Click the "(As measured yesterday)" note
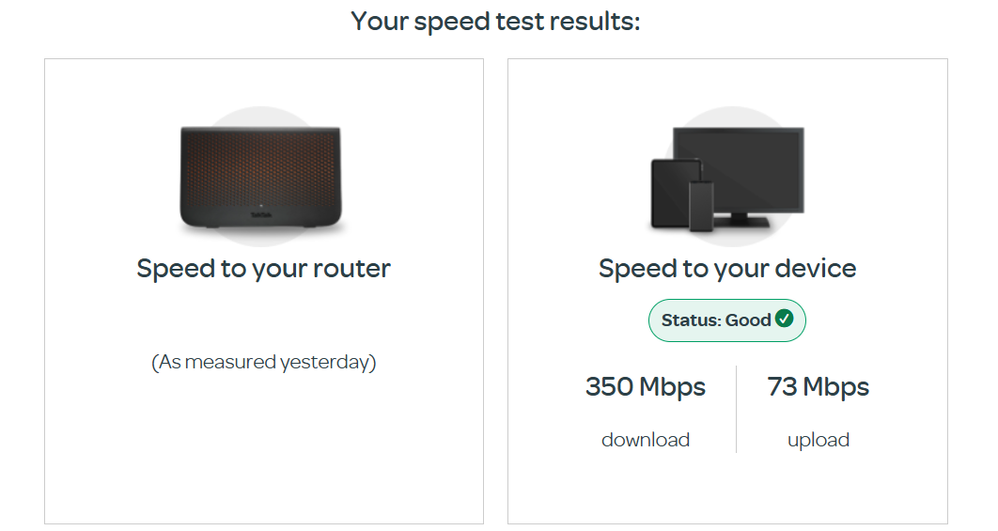The width and height of the screenshot is (998, 531). tap(264, 362)
